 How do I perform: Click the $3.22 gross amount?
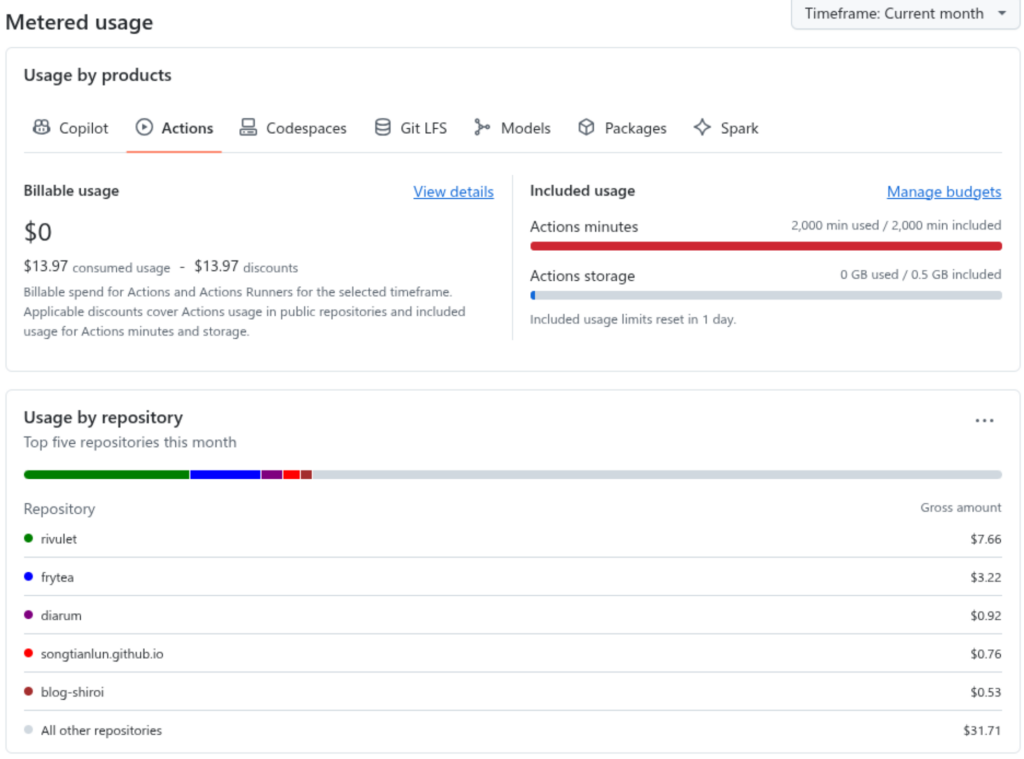point(985,577)
